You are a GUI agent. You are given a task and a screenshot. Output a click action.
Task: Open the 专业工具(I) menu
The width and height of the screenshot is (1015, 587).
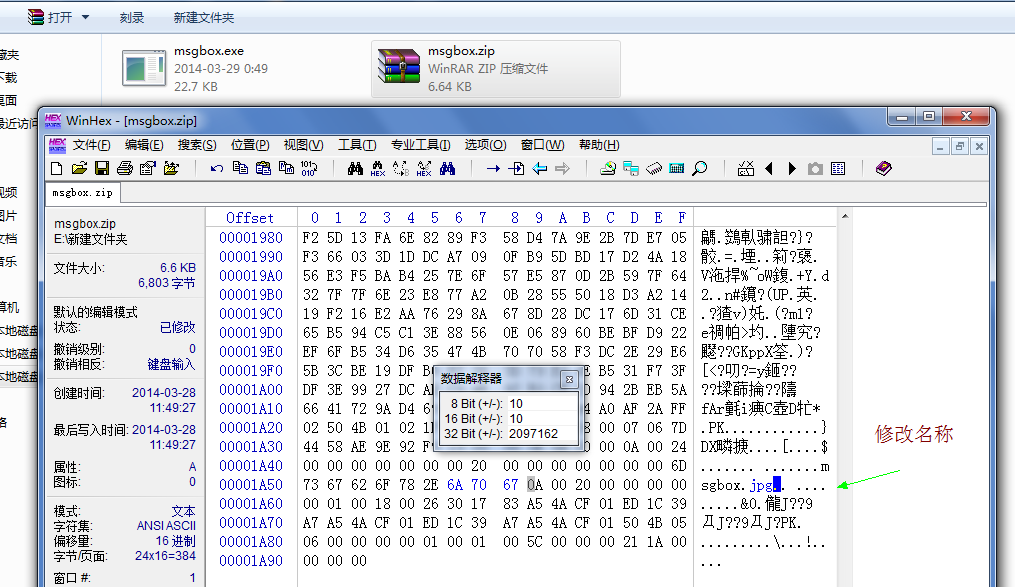click(x=420, y=145)
